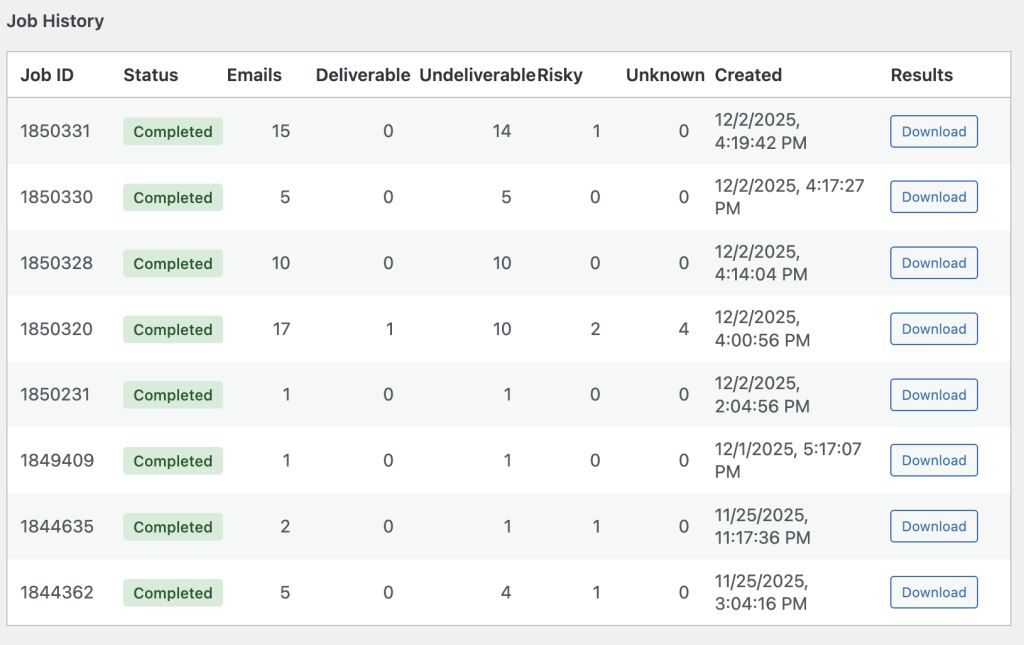Screen dimensions: 1024x645
Task: Download results for job 1850331
Action: point(933,132)
